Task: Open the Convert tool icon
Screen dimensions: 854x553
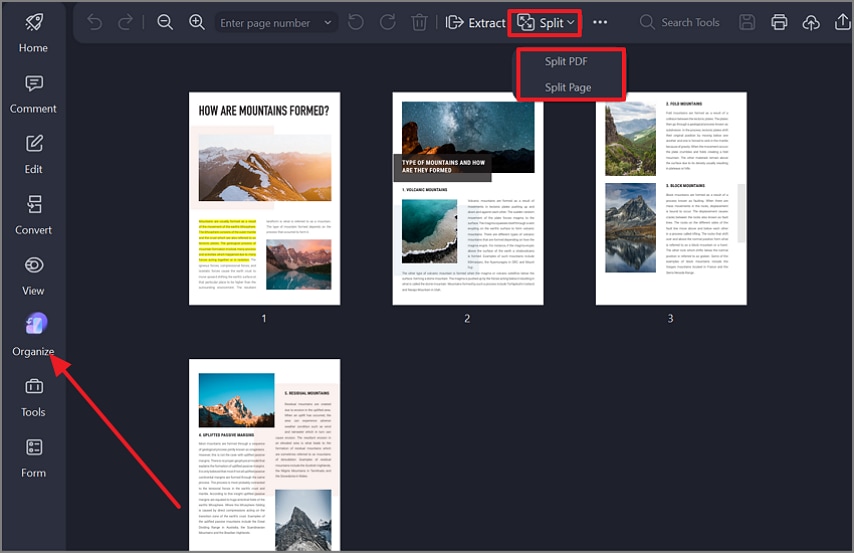Action: 34,204
